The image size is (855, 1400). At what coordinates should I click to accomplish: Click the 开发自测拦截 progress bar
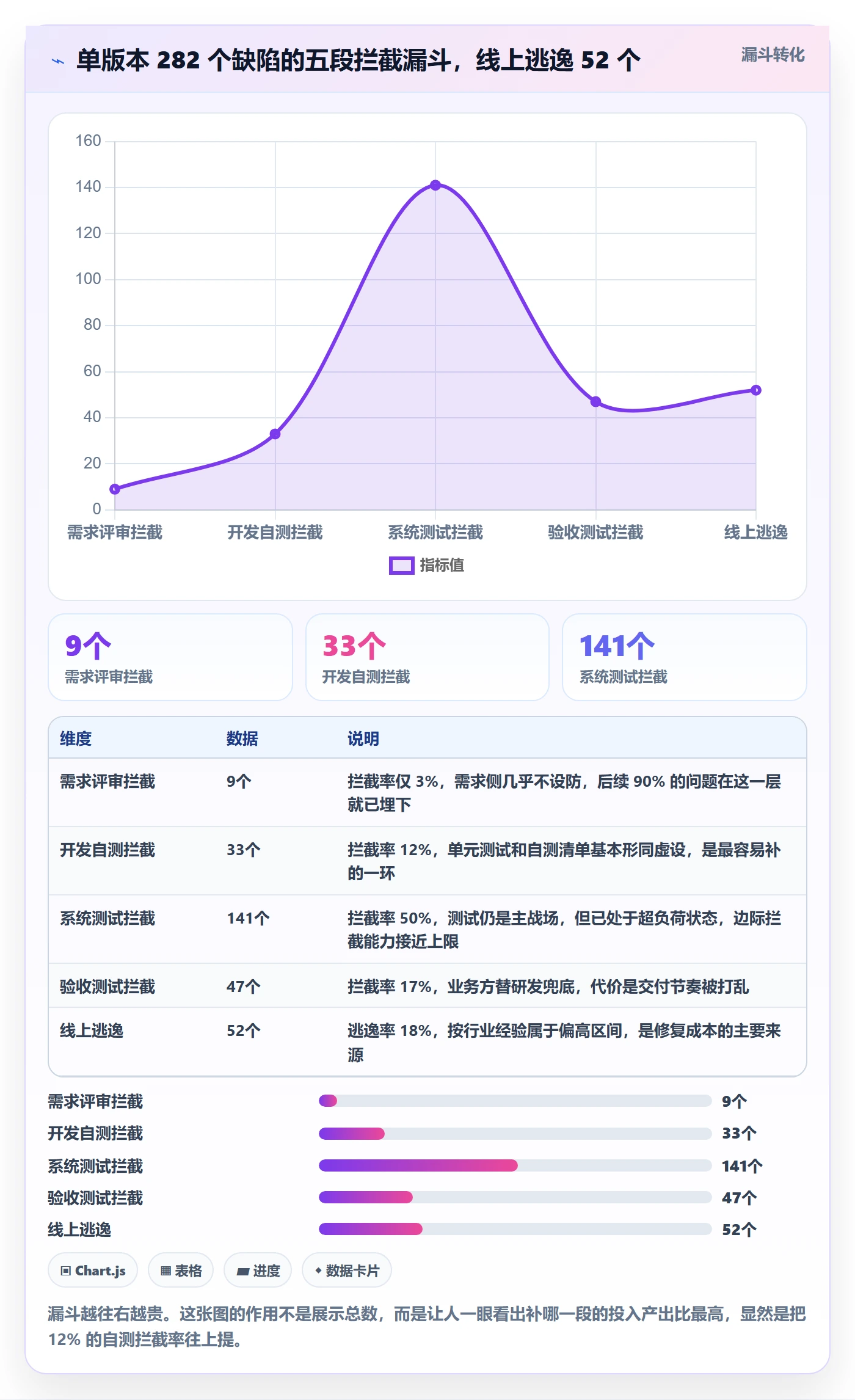tap(515, 1134)
